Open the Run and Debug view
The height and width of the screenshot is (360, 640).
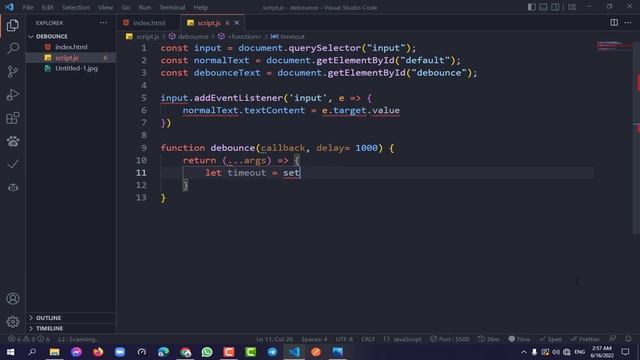13,95
